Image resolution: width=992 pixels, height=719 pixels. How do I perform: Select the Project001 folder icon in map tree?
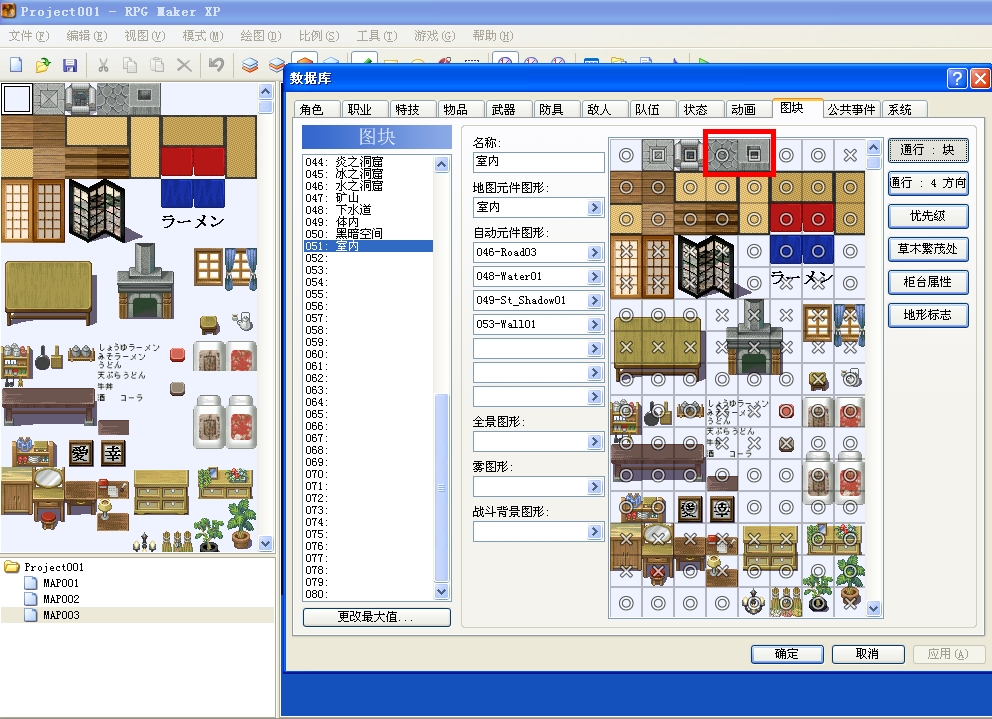click(12, 566)
